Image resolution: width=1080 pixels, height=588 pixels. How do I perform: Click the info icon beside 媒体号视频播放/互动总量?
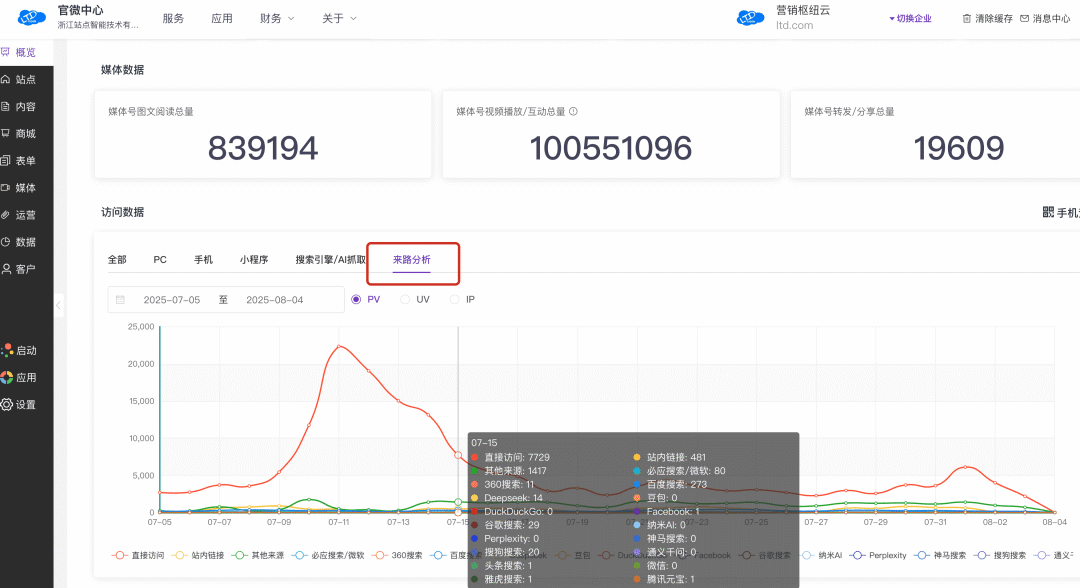pos(573,112)
